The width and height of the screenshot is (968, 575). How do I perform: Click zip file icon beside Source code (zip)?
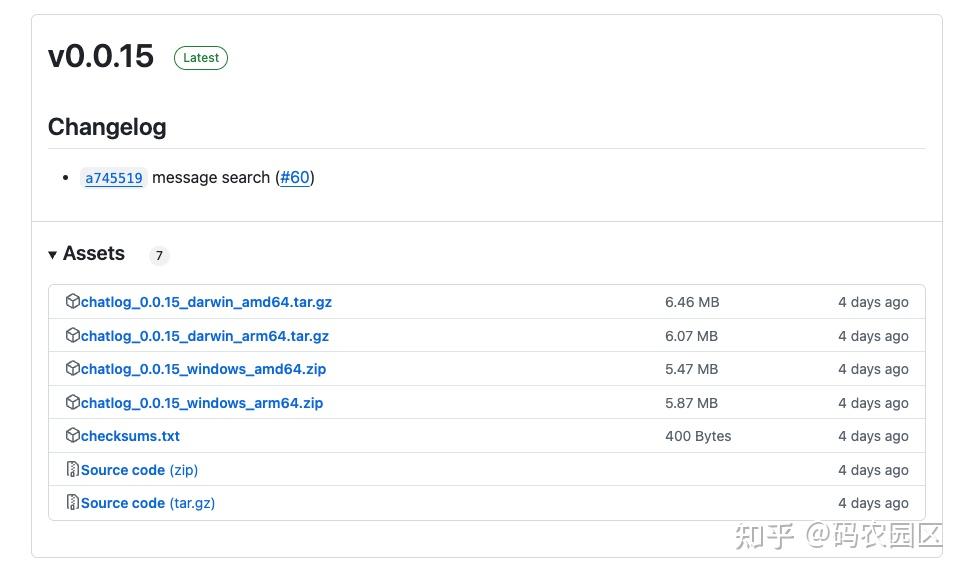pos(72,469)
